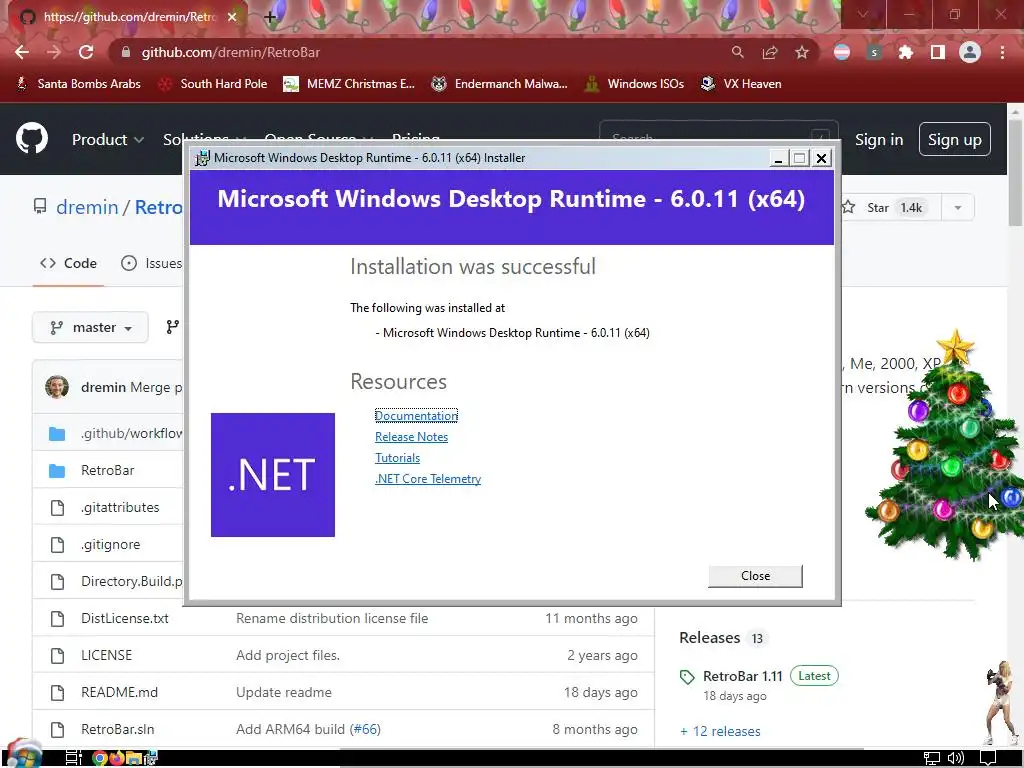Open Firefox from the taskbar
Image resolution: width=1024 pixels, height=768 pixels.
[117, 758]
